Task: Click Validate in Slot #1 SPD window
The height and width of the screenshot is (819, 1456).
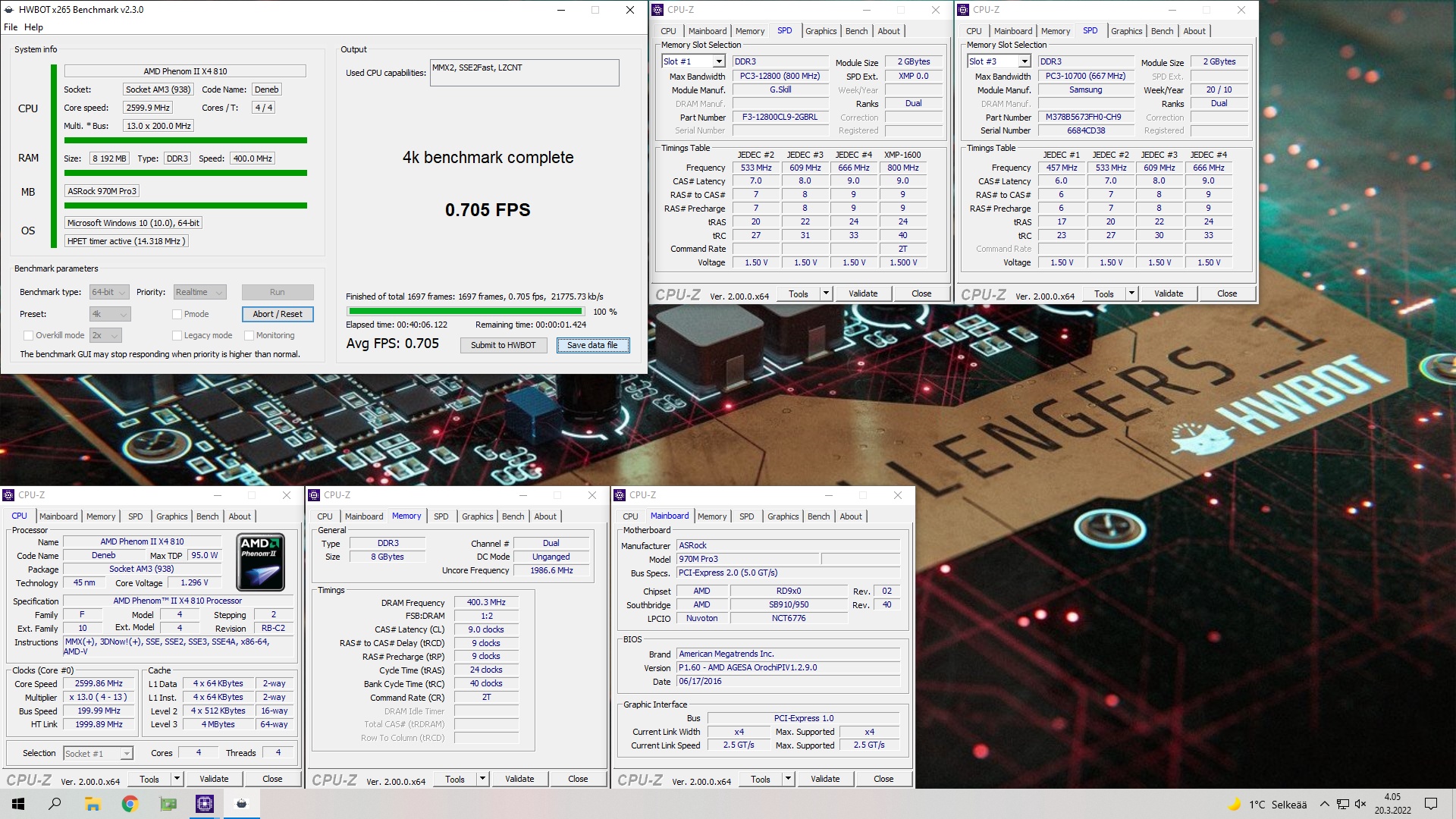Action: click(863, 293)
